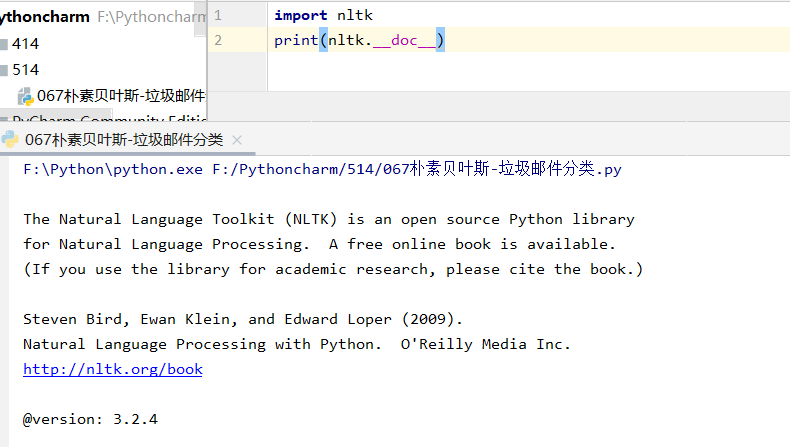Click the Python icon on the run tab
Image resolution: width=790 pixels, height=447 pixels.
(x=10, y=139)
